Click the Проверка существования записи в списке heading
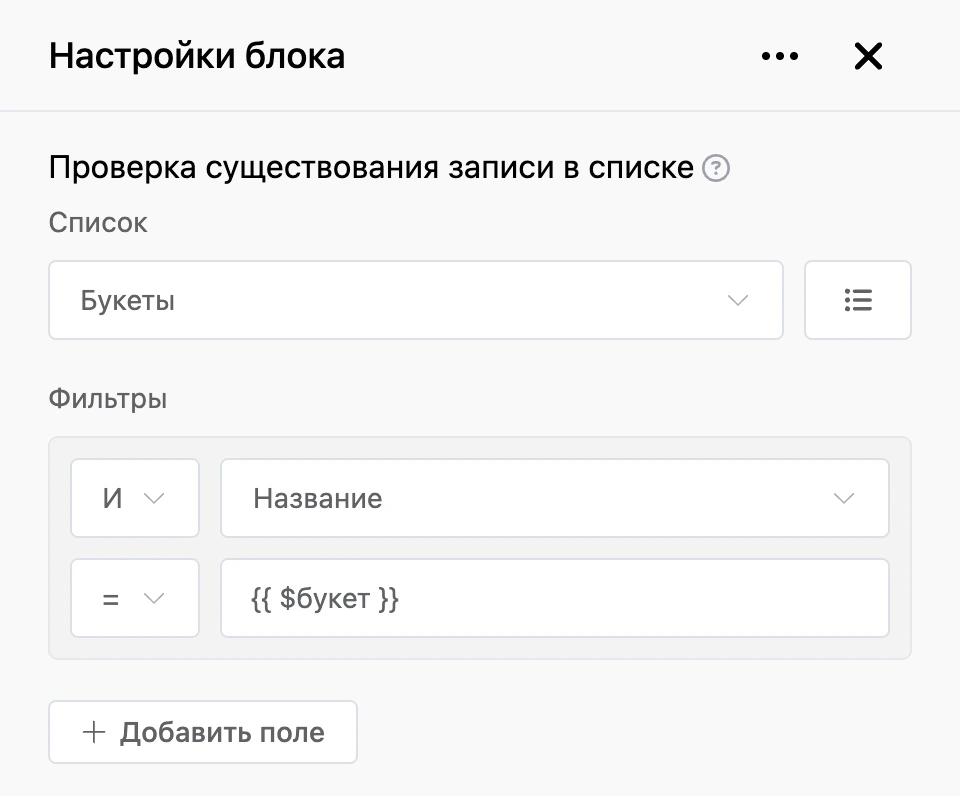This screenshot has width=960, height=796. pos(371,168)
